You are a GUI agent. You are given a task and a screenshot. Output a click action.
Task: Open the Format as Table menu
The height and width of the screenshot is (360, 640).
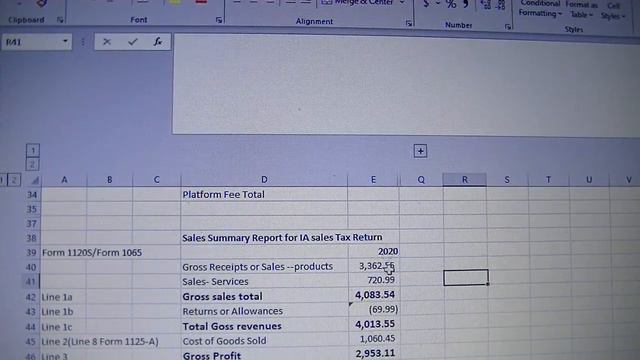click(x=581, y=10)
